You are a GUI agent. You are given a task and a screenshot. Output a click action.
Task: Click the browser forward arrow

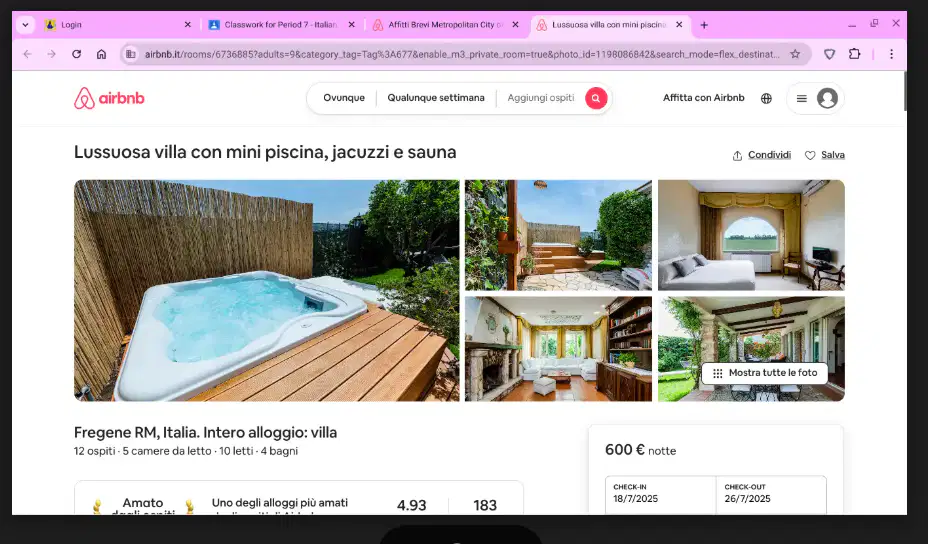(x=51, y=54)
